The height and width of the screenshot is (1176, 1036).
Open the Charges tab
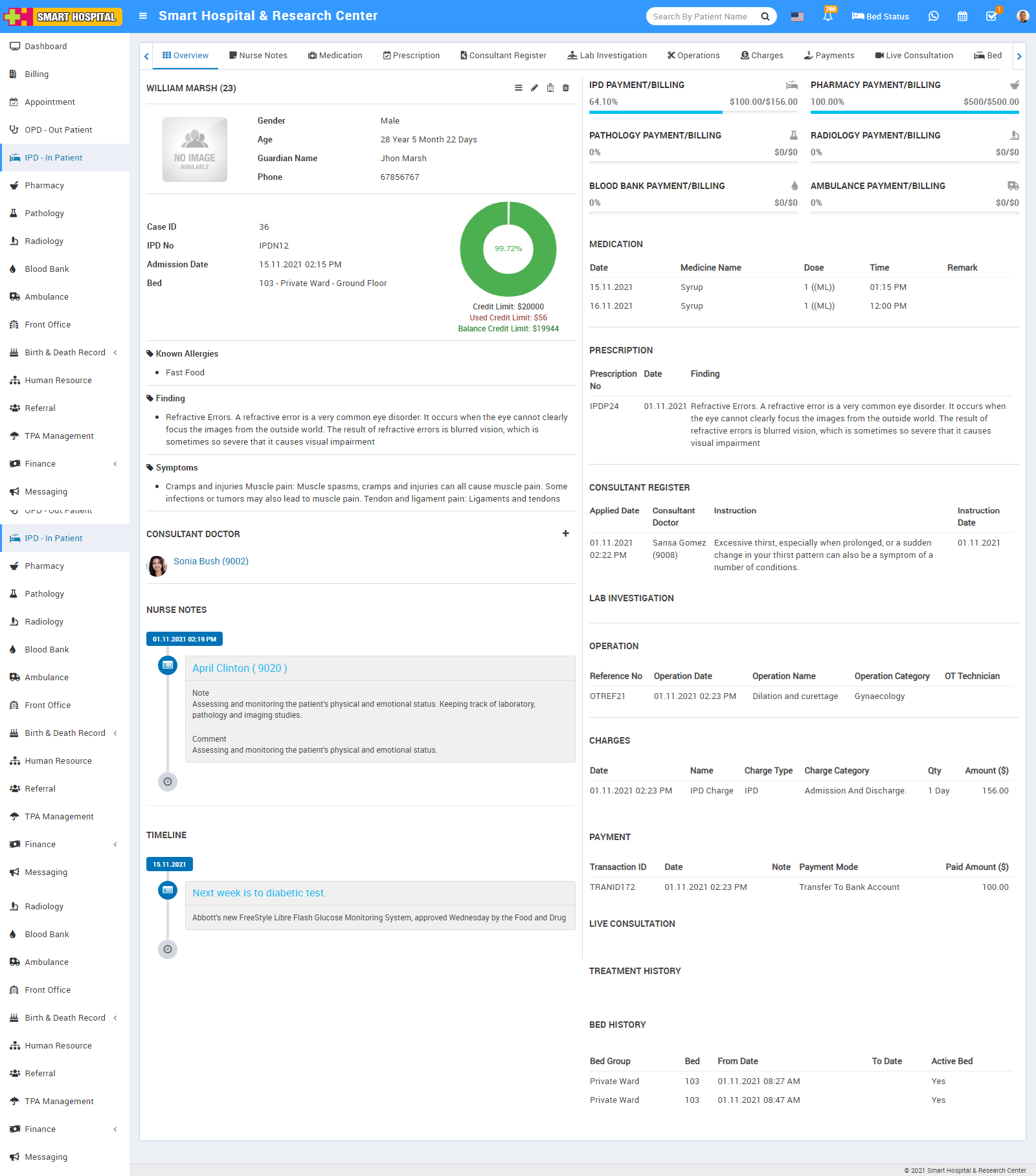(x=762, y=56)
